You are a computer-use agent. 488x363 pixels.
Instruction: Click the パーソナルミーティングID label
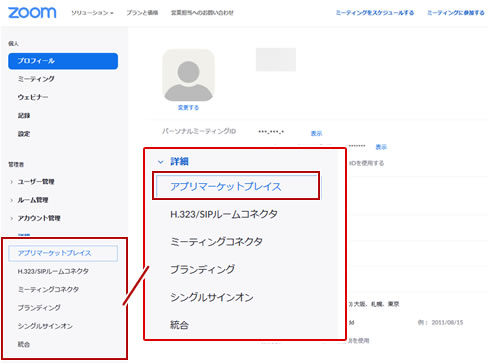click(x=199, y=131)
